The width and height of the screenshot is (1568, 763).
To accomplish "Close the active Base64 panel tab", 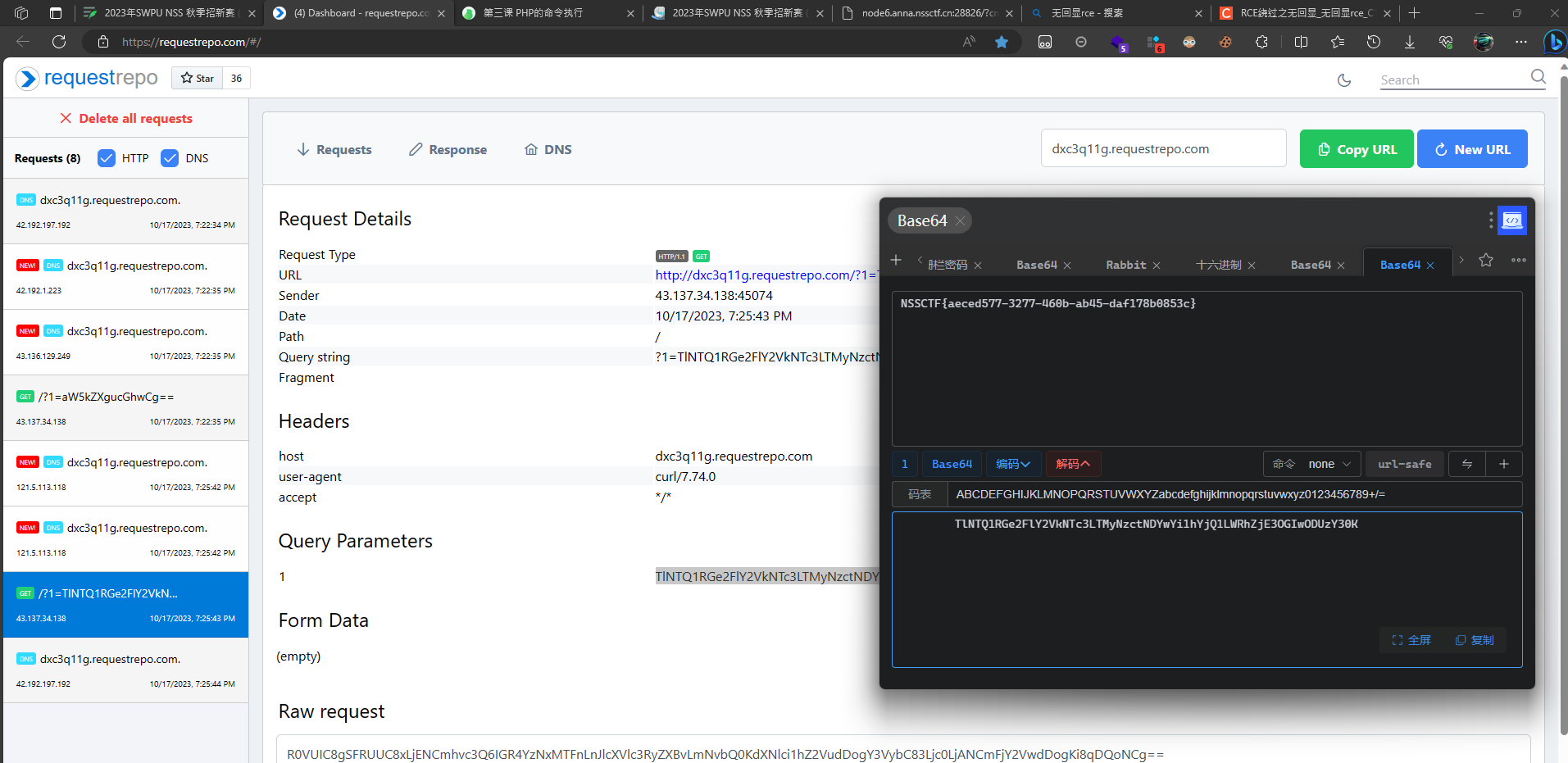I will tap(1430, 266).
